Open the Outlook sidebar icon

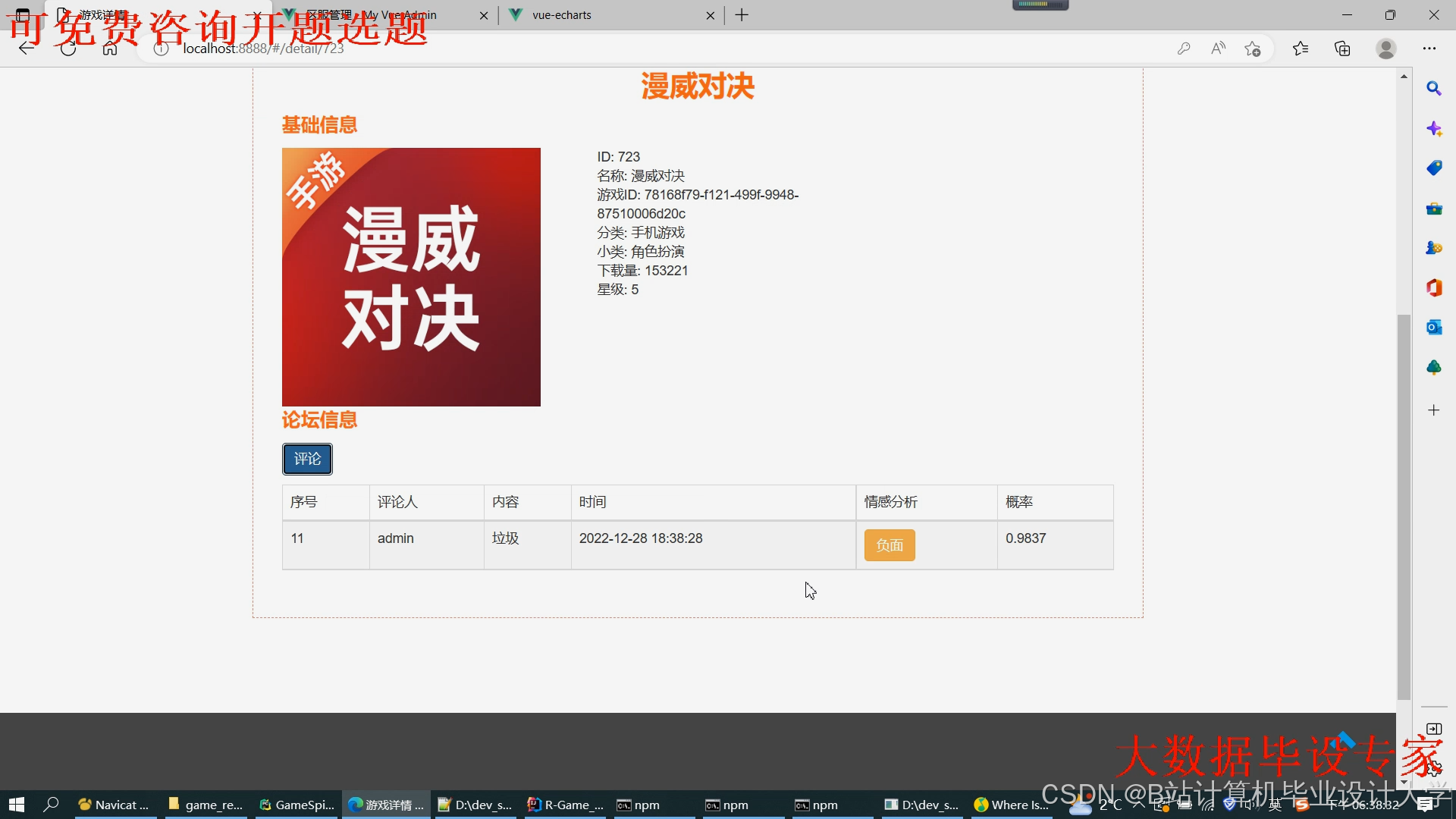1433,328
